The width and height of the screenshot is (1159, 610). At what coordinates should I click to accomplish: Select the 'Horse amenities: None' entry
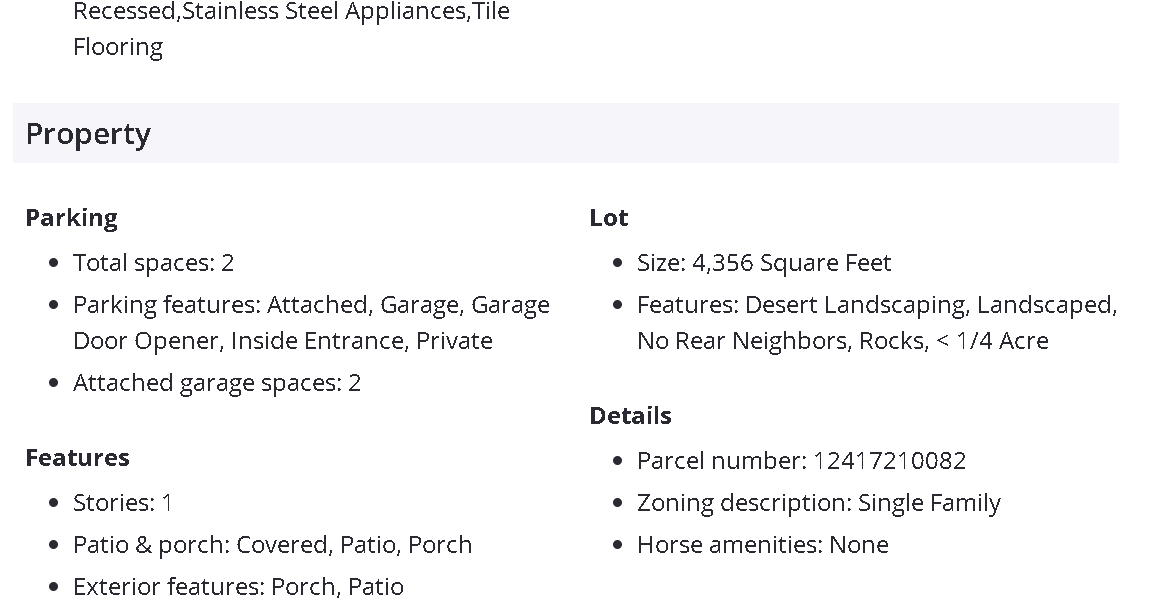(x=762, y=545)
